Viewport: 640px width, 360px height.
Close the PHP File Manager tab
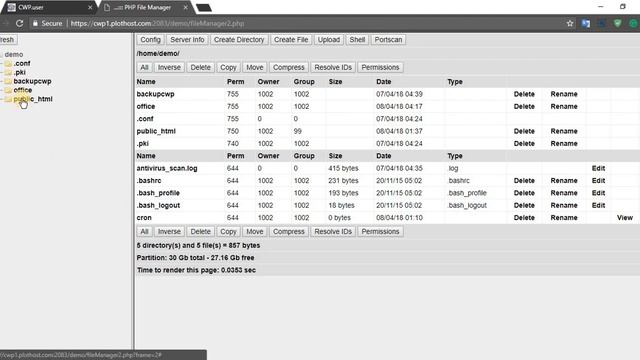coord(185,7)
